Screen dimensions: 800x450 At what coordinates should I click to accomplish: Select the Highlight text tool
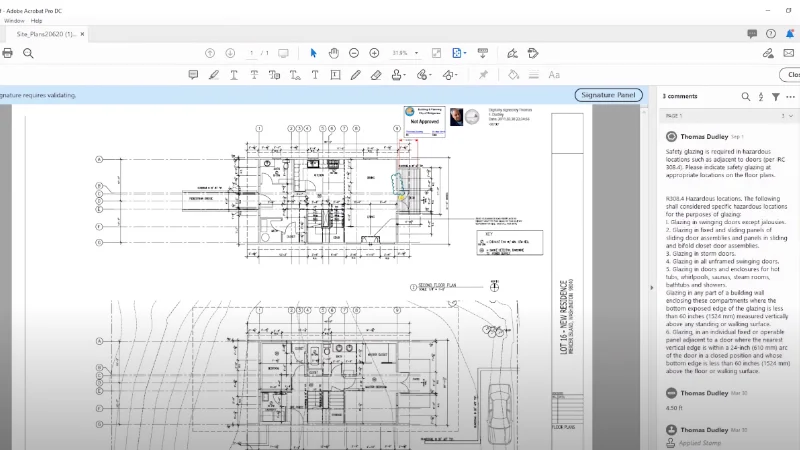point(214,75)
